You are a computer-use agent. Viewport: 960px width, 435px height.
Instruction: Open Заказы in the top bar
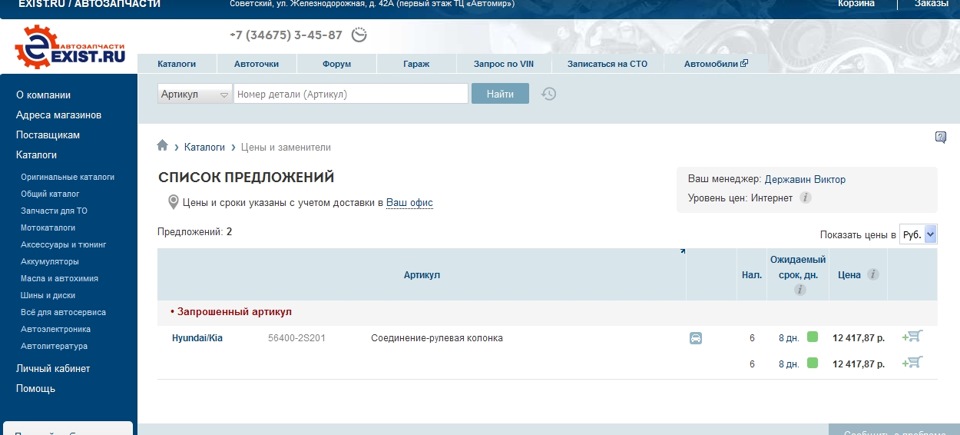[931, 4]
